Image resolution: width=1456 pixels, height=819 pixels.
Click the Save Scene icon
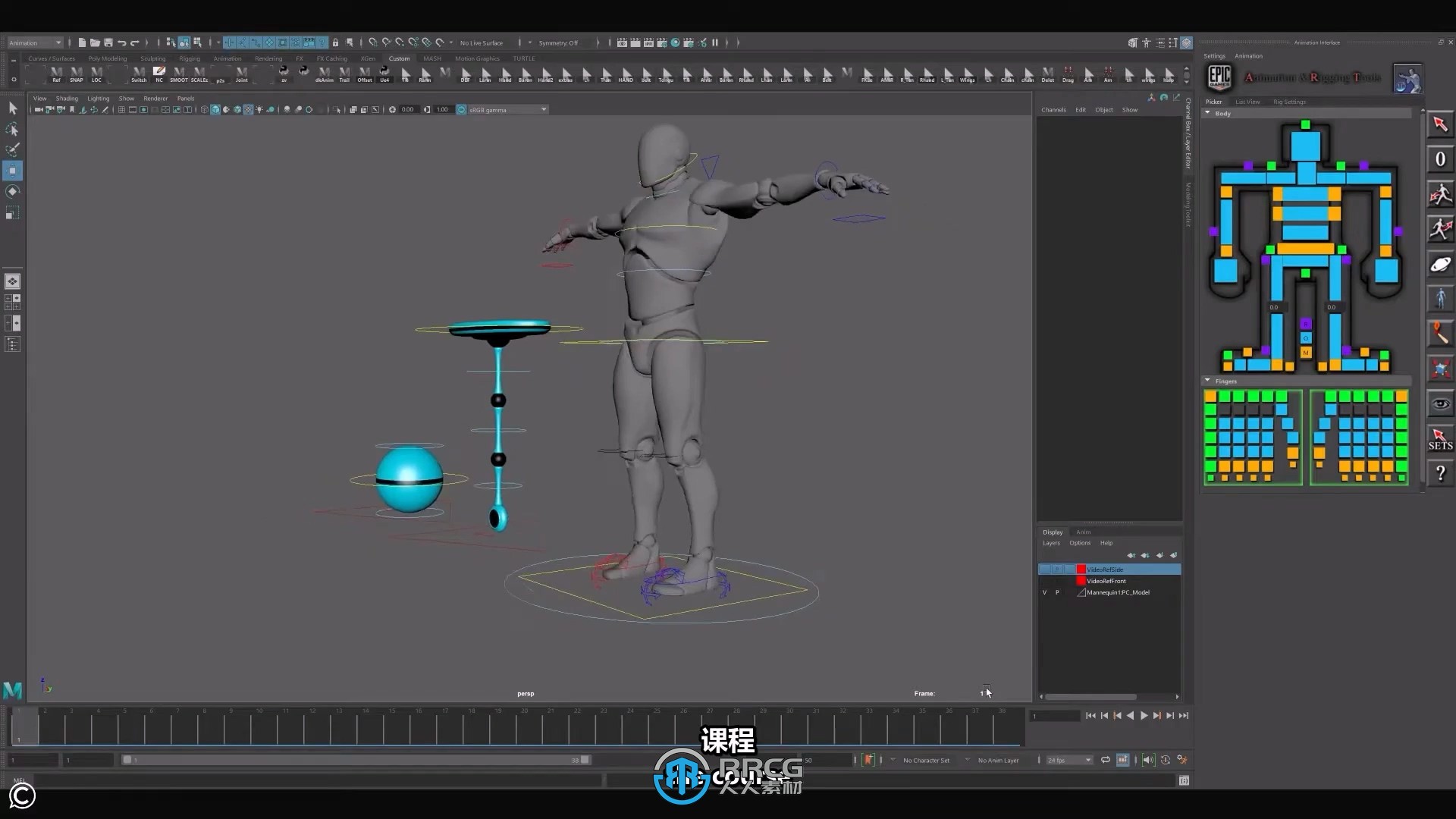108,42
